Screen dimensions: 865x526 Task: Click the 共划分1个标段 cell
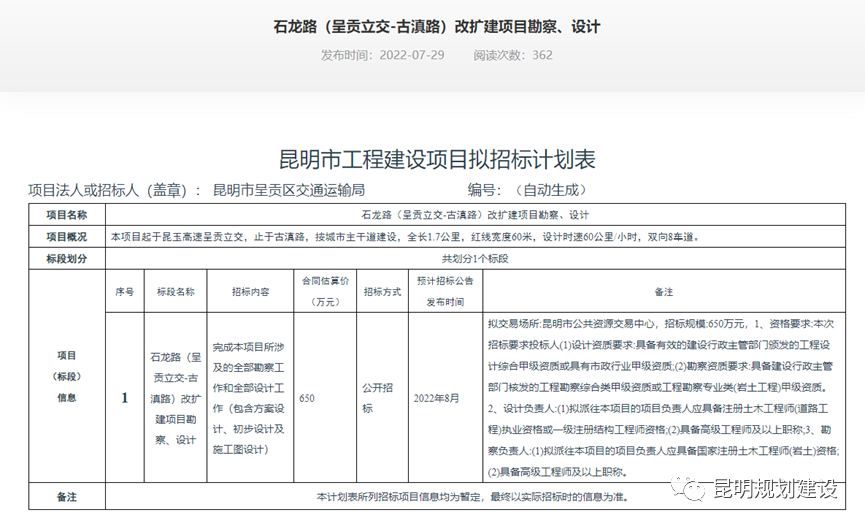[475, 258]
